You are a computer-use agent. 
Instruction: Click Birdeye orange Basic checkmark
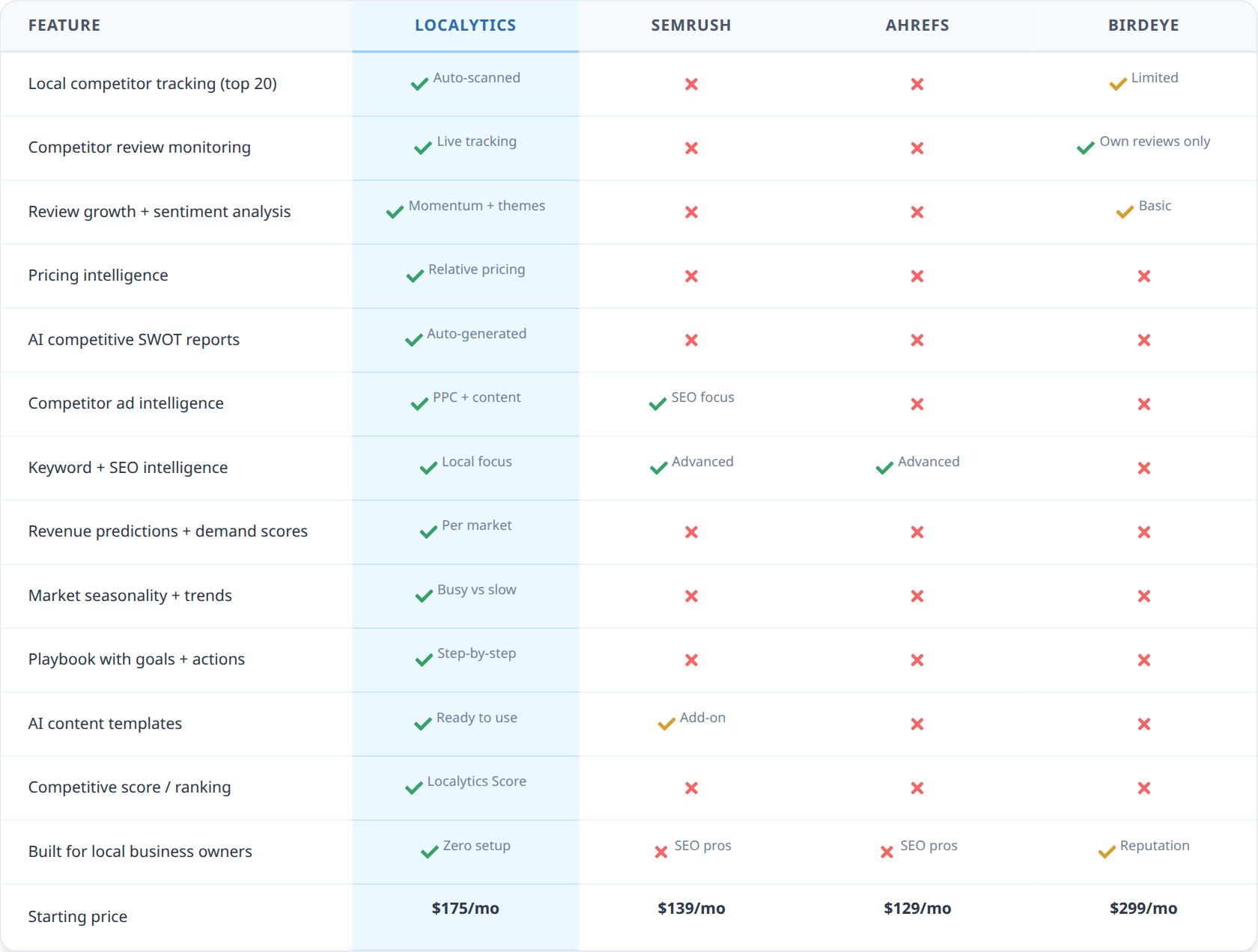click(x=1125, y=213)
